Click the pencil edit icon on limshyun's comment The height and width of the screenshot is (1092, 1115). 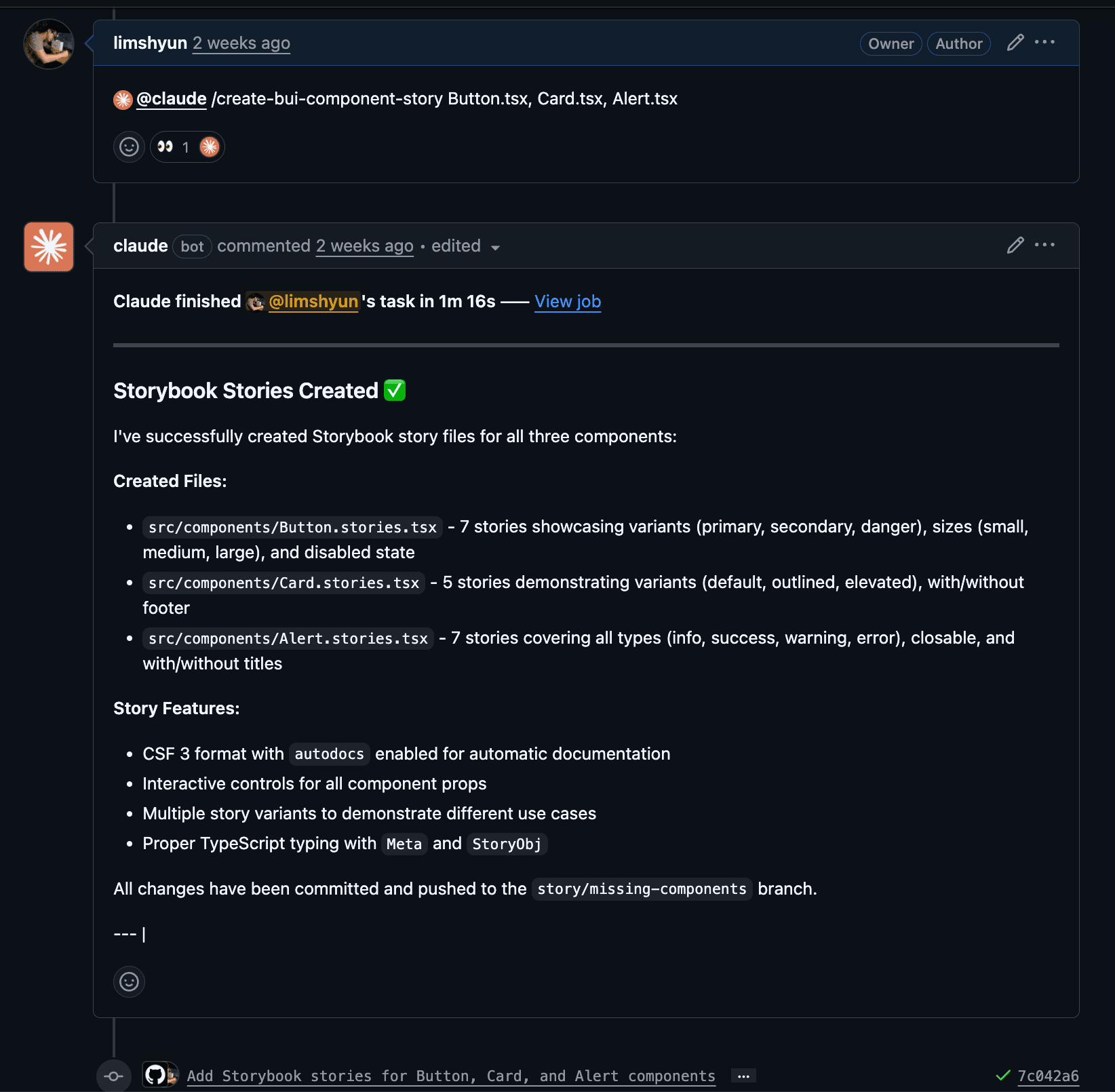pos(1015,43)
